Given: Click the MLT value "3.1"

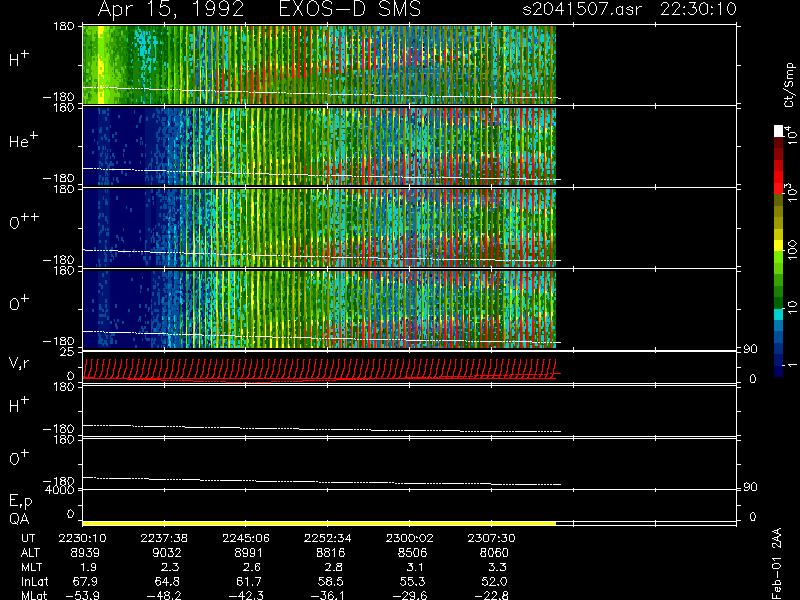Looking at the screenshot, I should click(415, 567).
